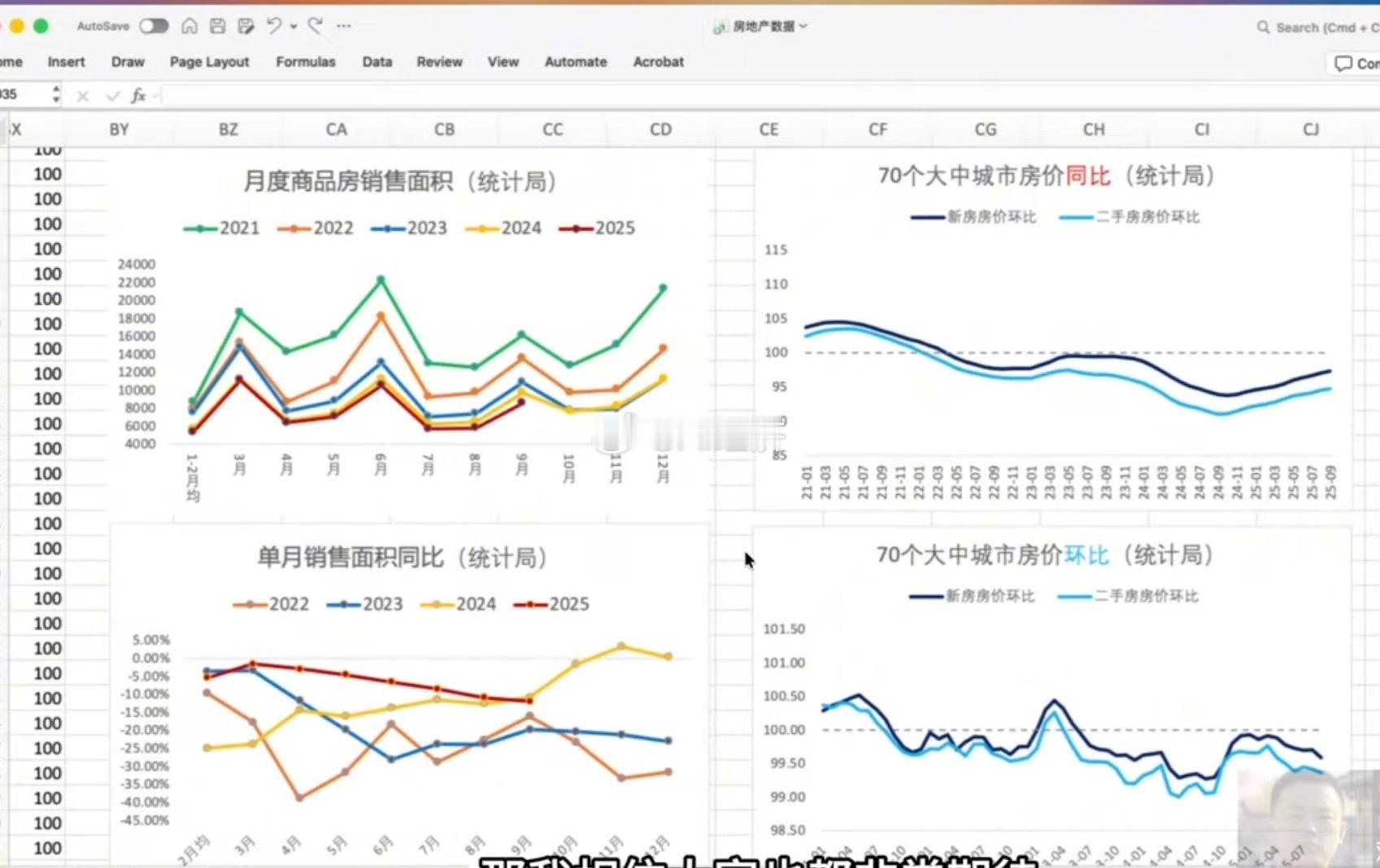The image size is (1380, 868).
Task: Click the Save As icon with pencil
Action: pos(246,26)
